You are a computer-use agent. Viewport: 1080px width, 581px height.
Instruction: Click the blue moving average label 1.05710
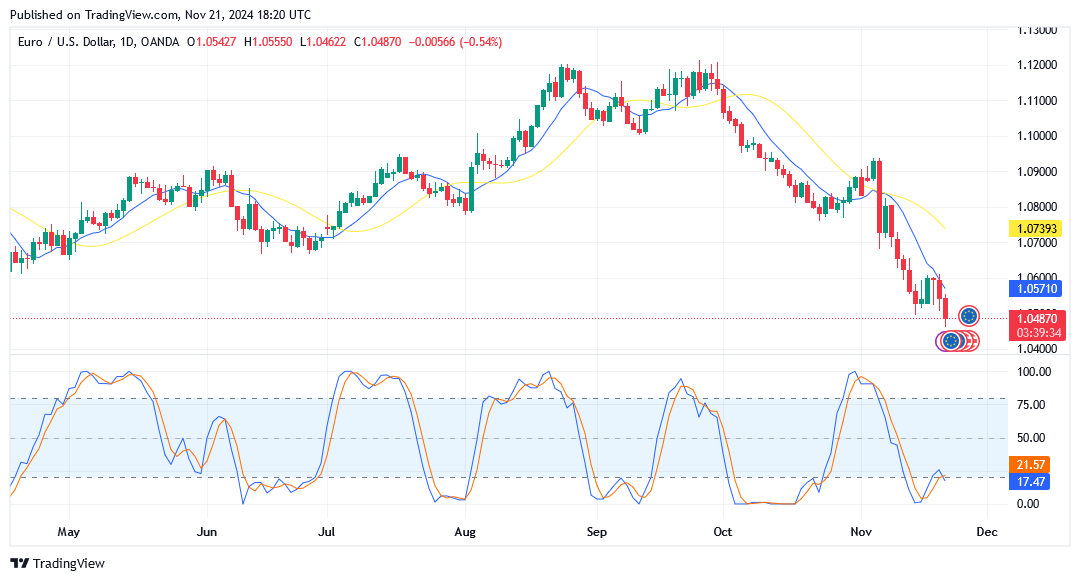pos(1037,288)
